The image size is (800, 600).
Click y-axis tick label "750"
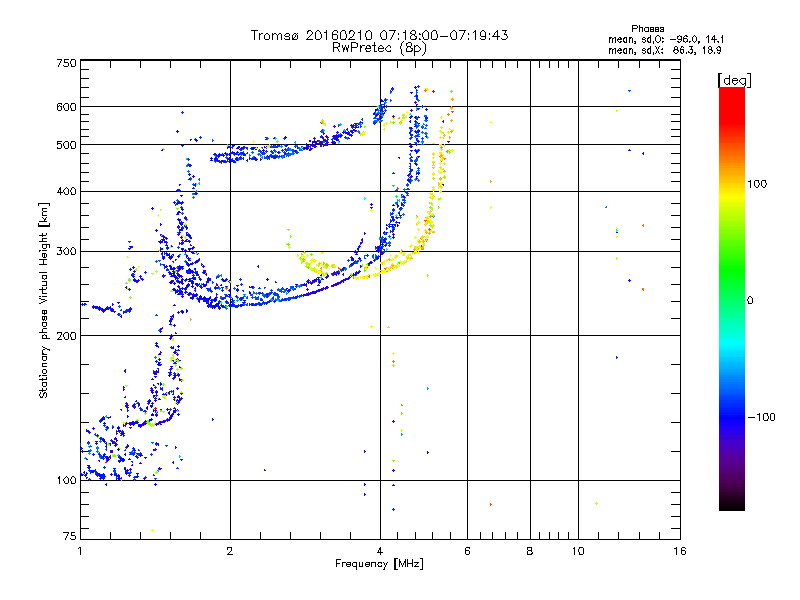(x=66, y=63)
